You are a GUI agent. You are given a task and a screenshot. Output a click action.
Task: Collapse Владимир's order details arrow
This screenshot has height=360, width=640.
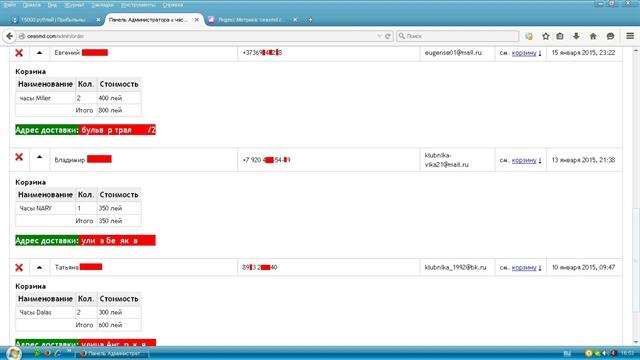pos(39,157)
